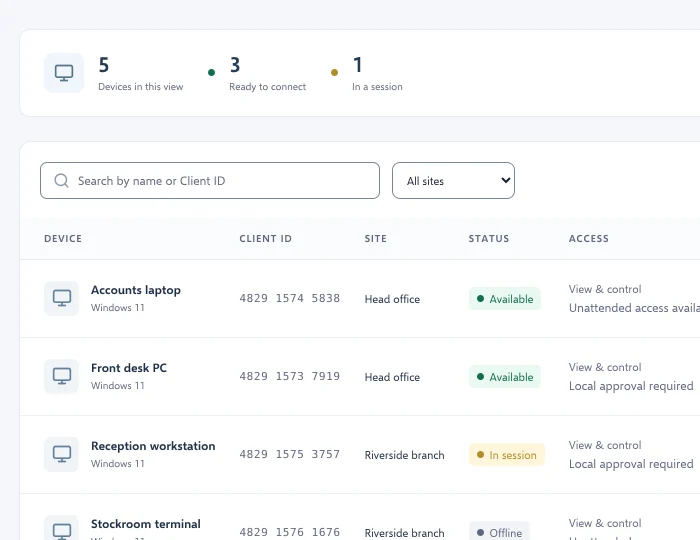Click the CLIENT ID column header
Viewport: 700px width, 540px height.
[x=266, y=239]
